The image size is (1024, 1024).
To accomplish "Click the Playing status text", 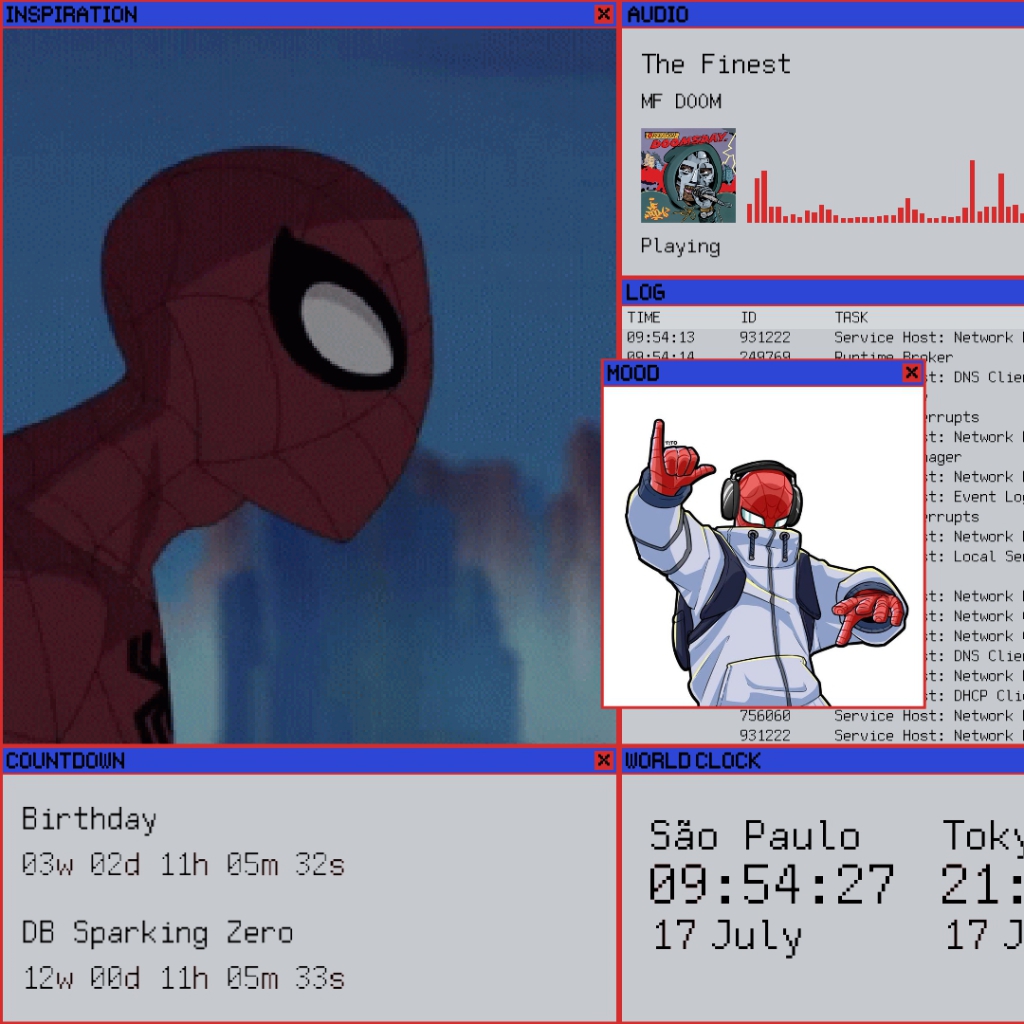I will [x=680, y=246].
